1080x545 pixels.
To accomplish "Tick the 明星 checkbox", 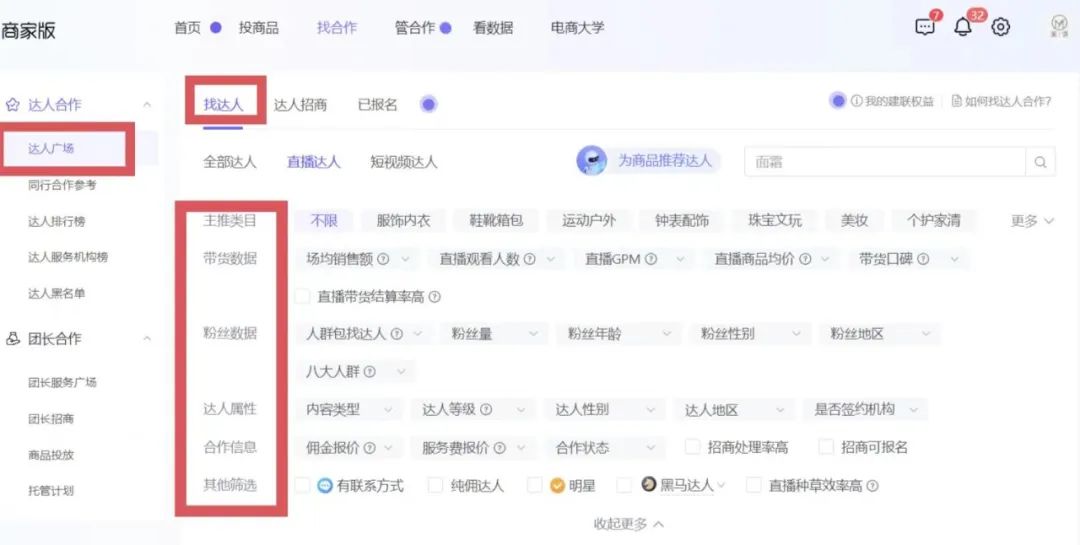I will pos(534,485).
